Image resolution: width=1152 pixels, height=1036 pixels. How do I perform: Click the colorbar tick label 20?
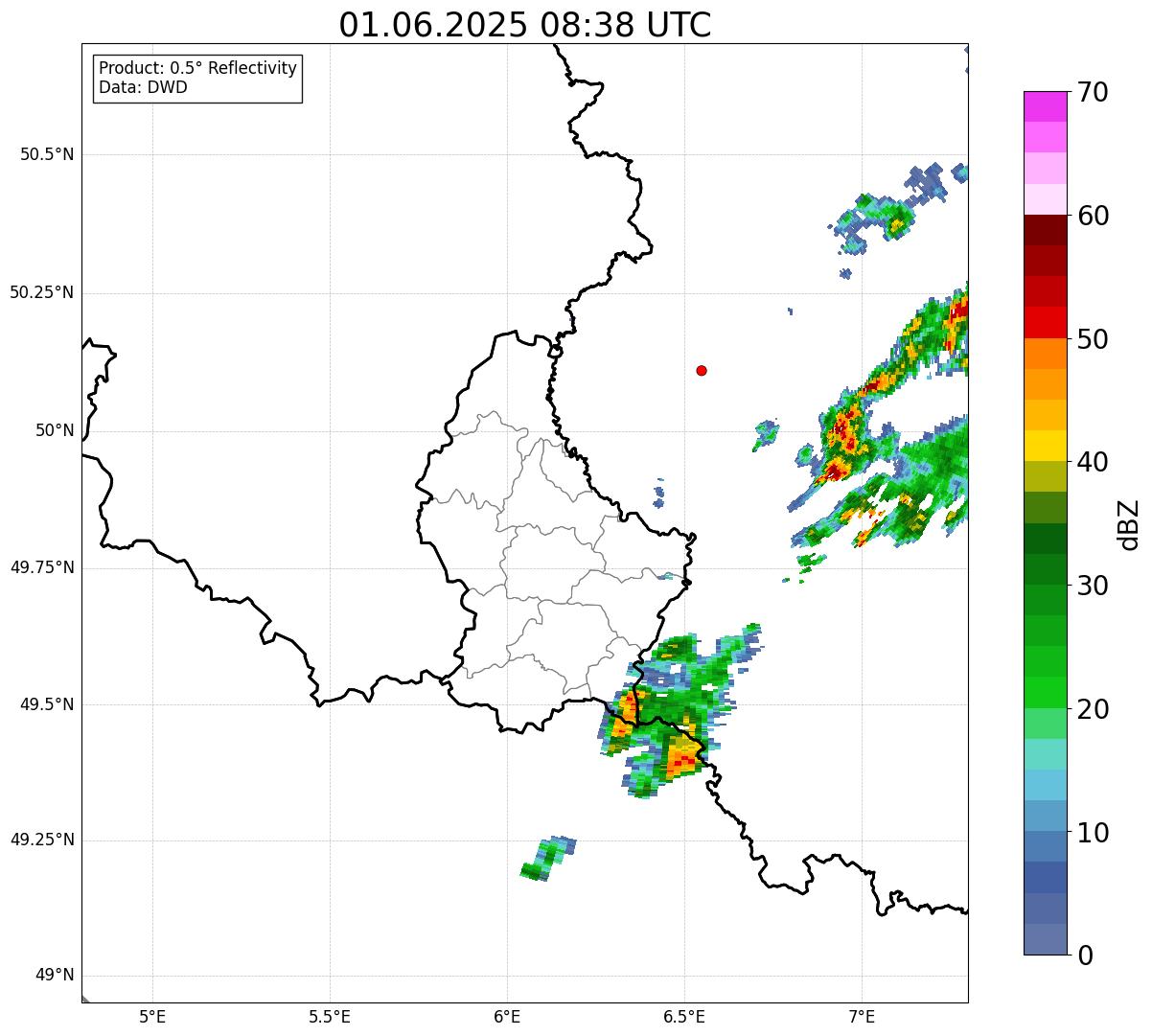pyautogui.click(x=1093, y=709)
